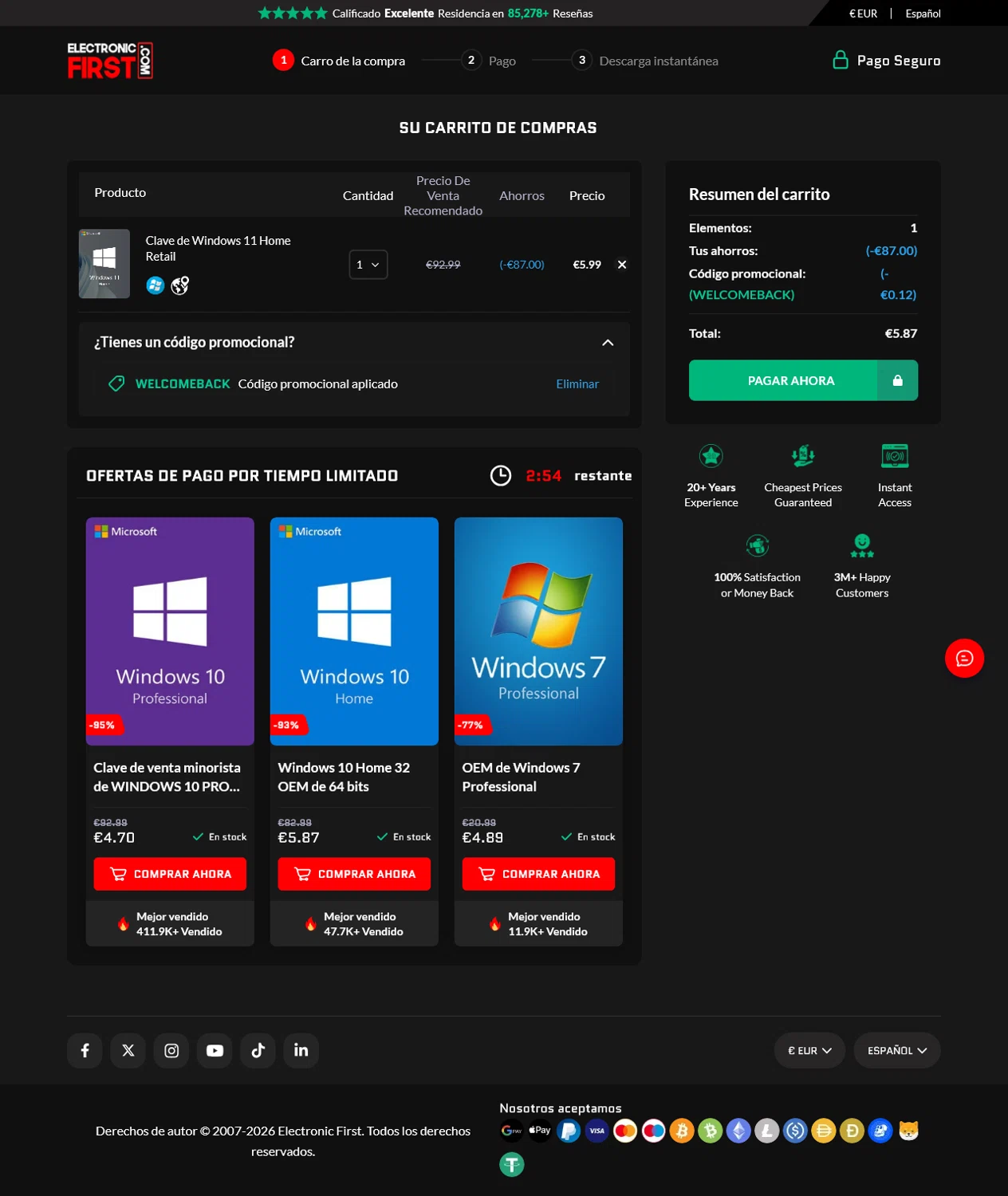Click COMPRAR AHORA for Windows 10 Home
The height and width of the screenshot is (1196, 1008).
pos(354,874)
